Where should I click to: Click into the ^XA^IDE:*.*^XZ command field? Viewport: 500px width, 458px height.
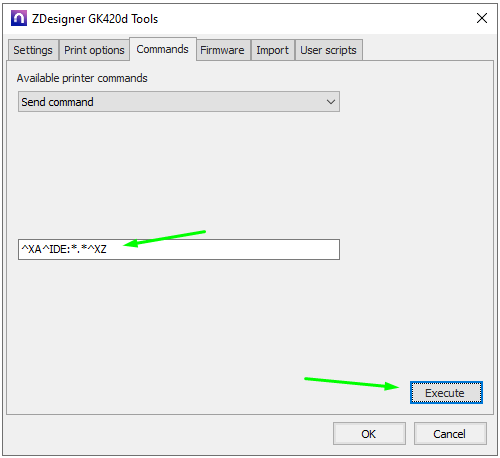pos(179,249)
